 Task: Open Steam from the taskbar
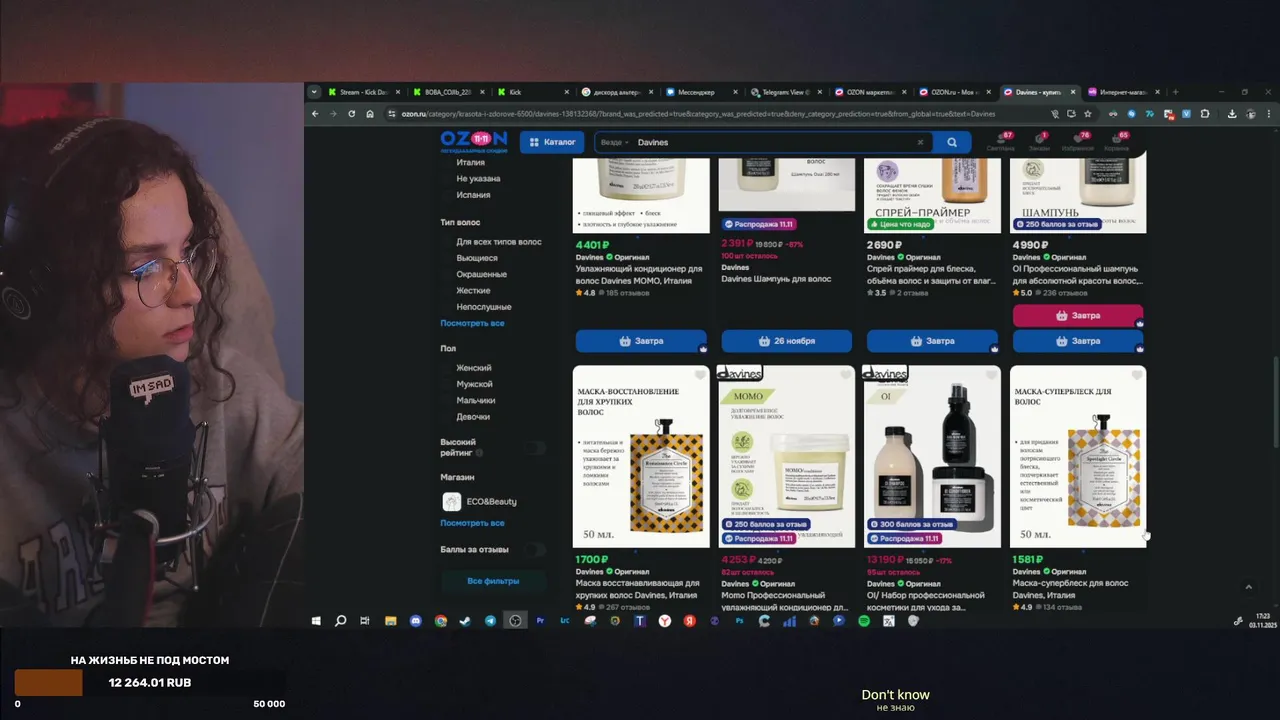click(465, 621)
